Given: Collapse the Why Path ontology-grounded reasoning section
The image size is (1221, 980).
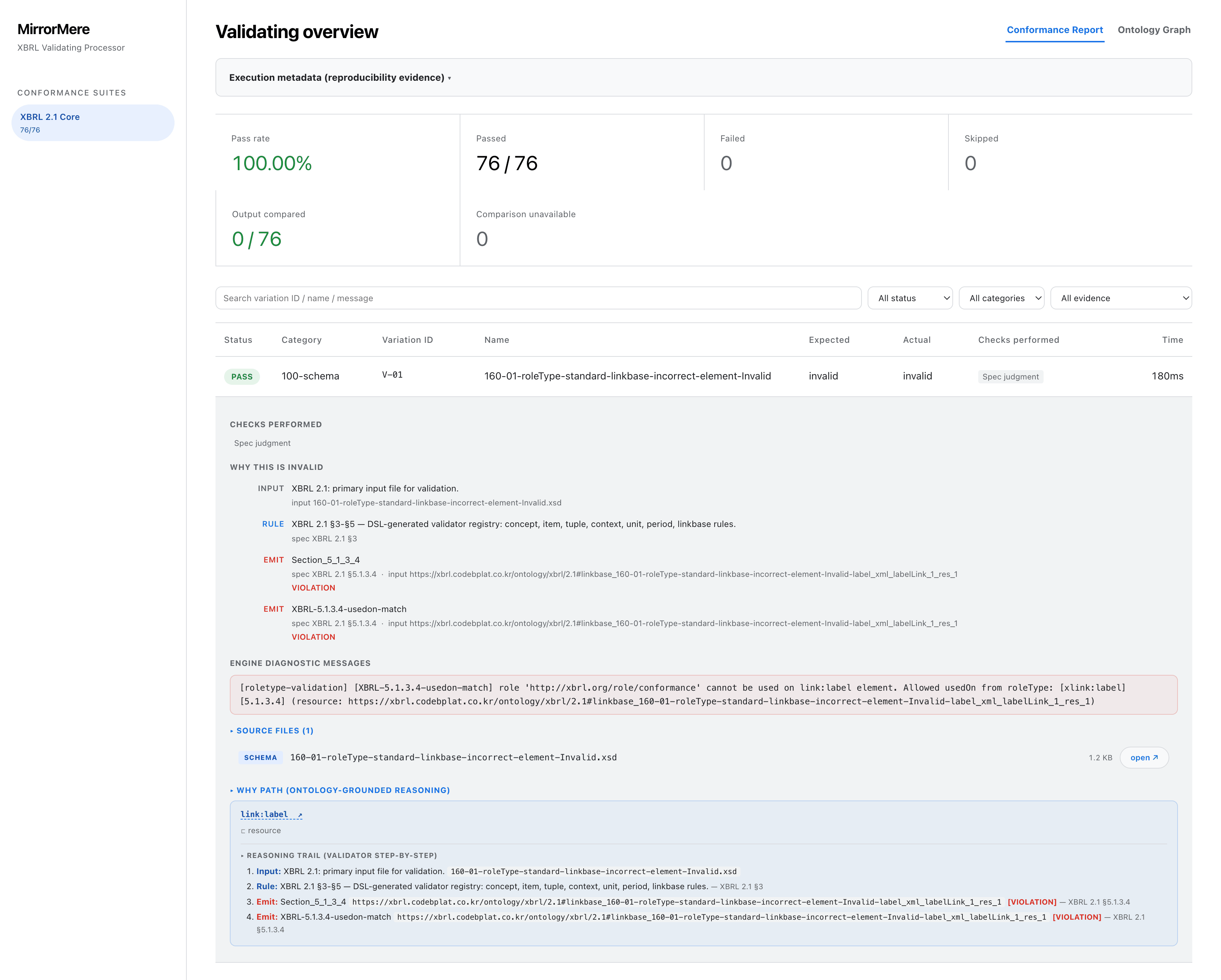Looking at the screenshot, I should (x=340, y=790).
